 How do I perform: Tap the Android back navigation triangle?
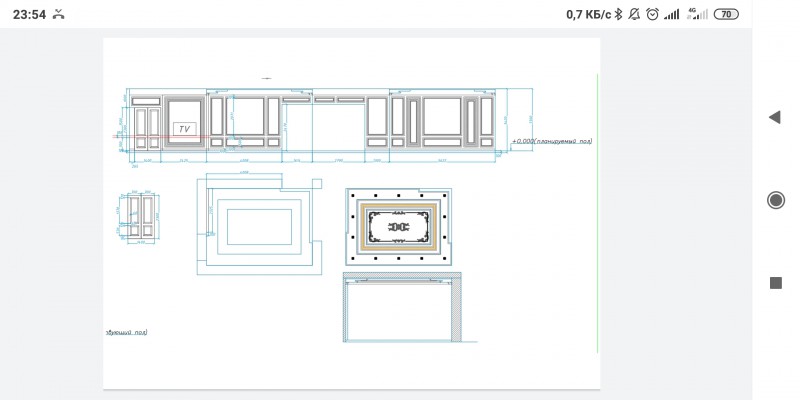point(774,117)
